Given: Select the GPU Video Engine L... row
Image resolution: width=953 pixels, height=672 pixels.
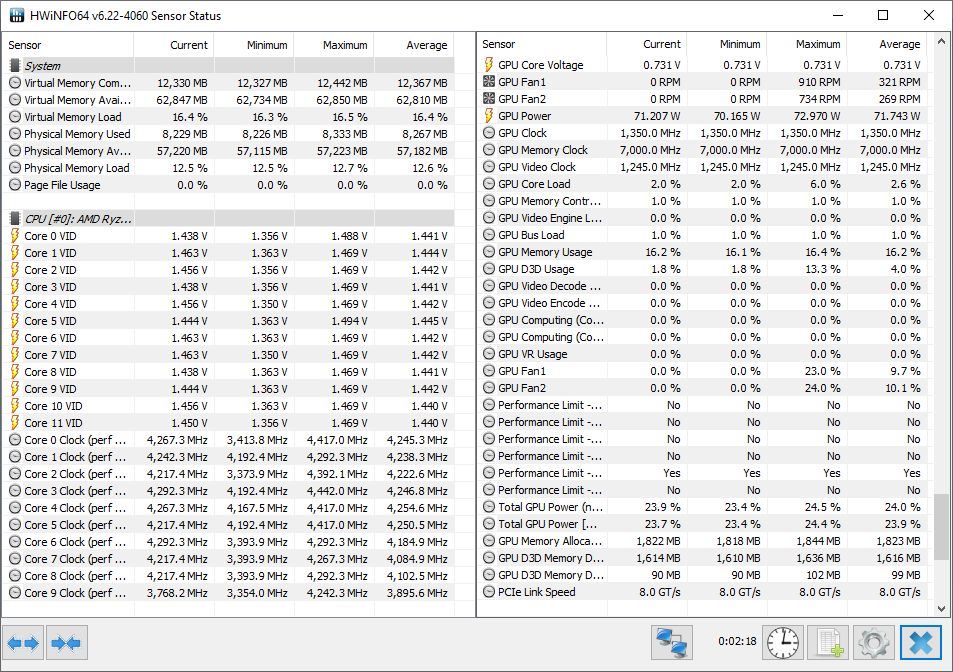Looking at the screenshot, I should point(703,218).
